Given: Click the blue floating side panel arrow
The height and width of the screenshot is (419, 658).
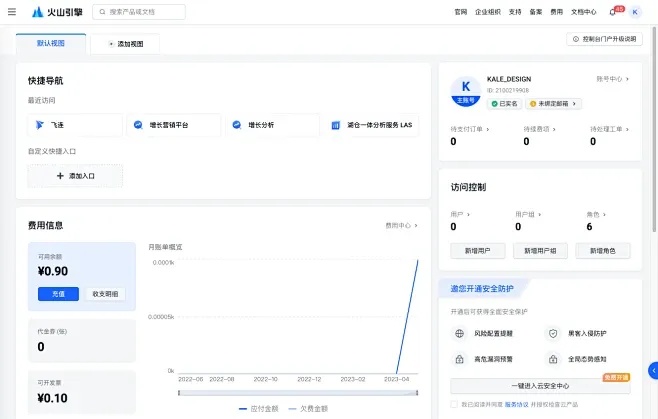Looking at the screenshot, I should coord(653,371).
